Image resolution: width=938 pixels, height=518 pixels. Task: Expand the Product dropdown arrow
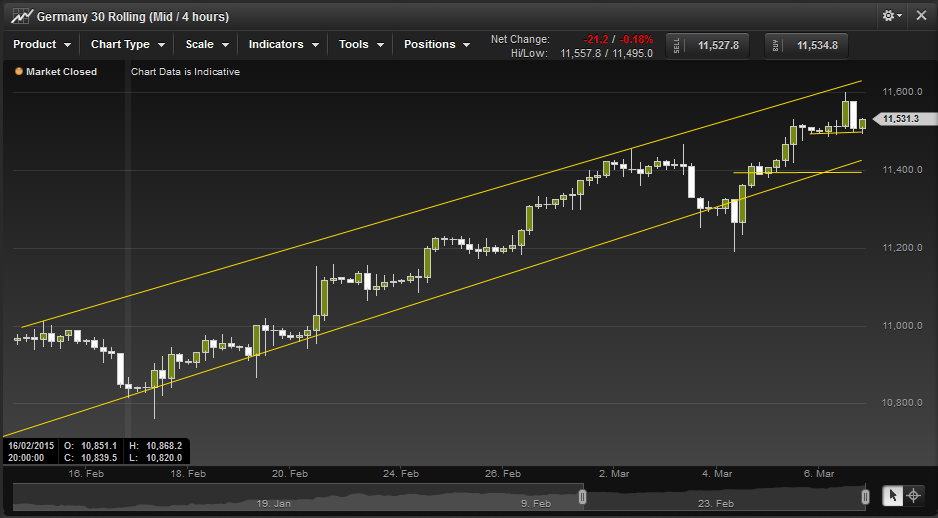[x=67, y=45]
